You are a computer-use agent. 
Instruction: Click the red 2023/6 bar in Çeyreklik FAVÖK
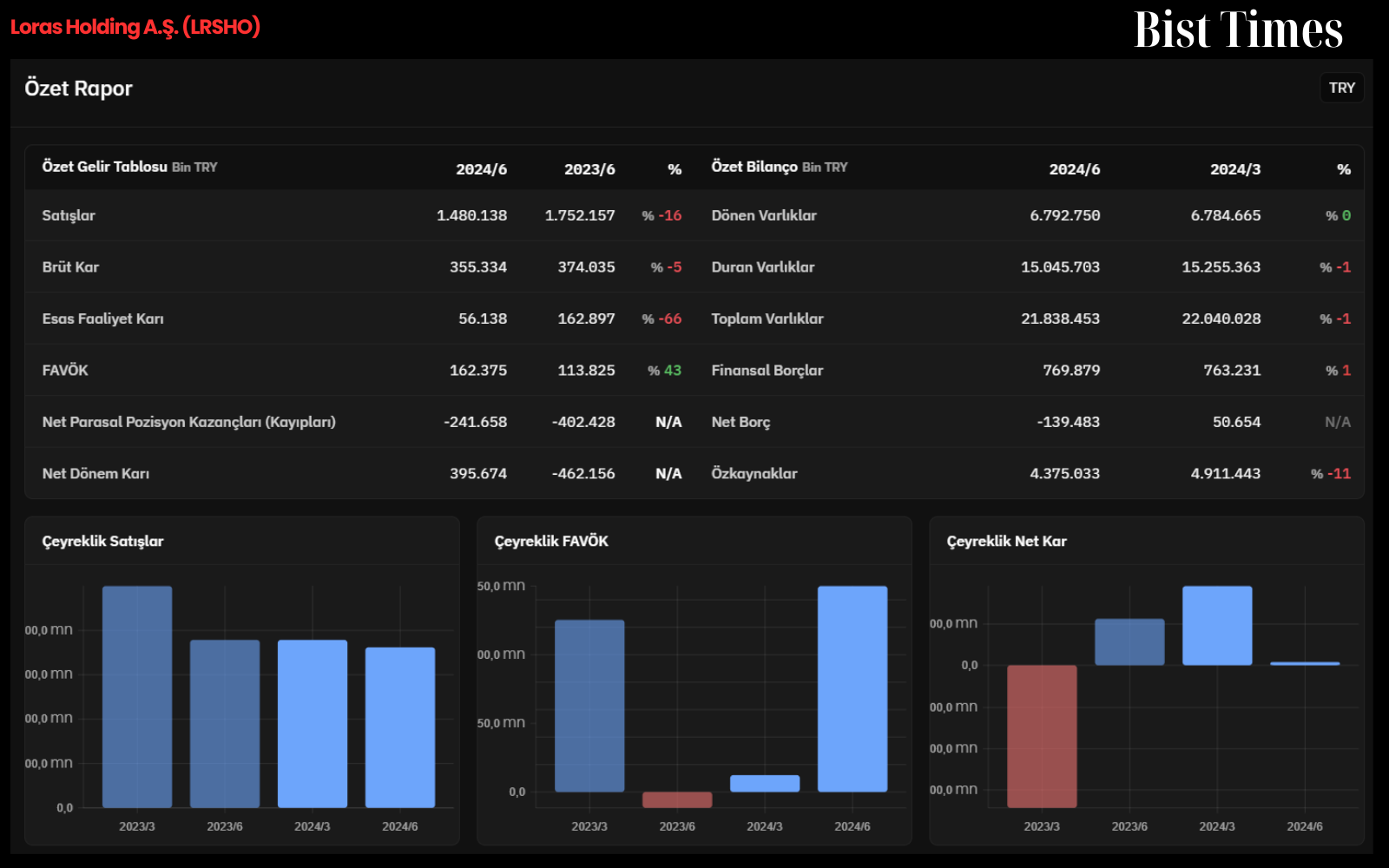[677, 799]
